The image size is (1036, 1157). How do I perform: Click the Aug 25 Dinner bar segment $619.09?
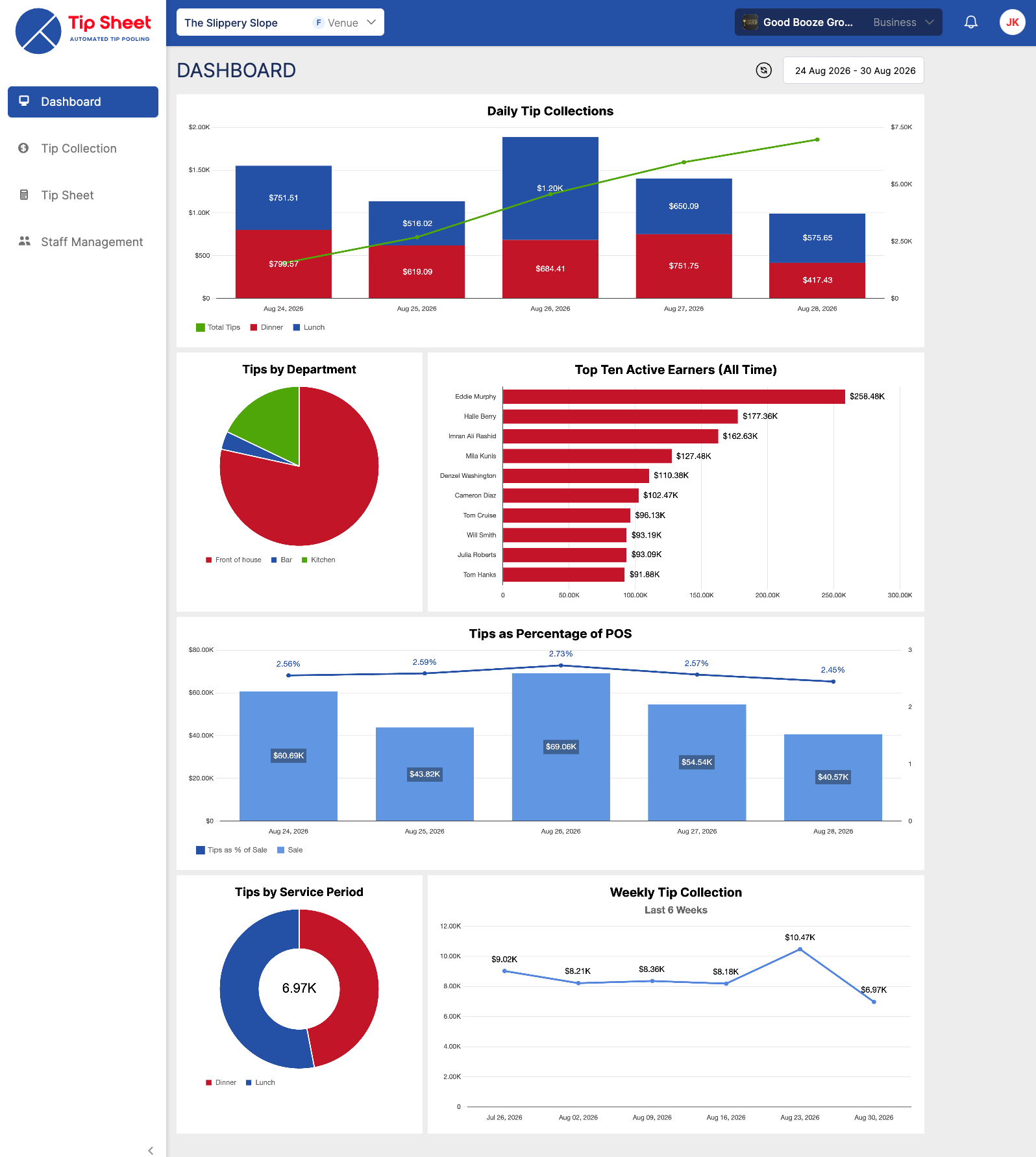417,271
